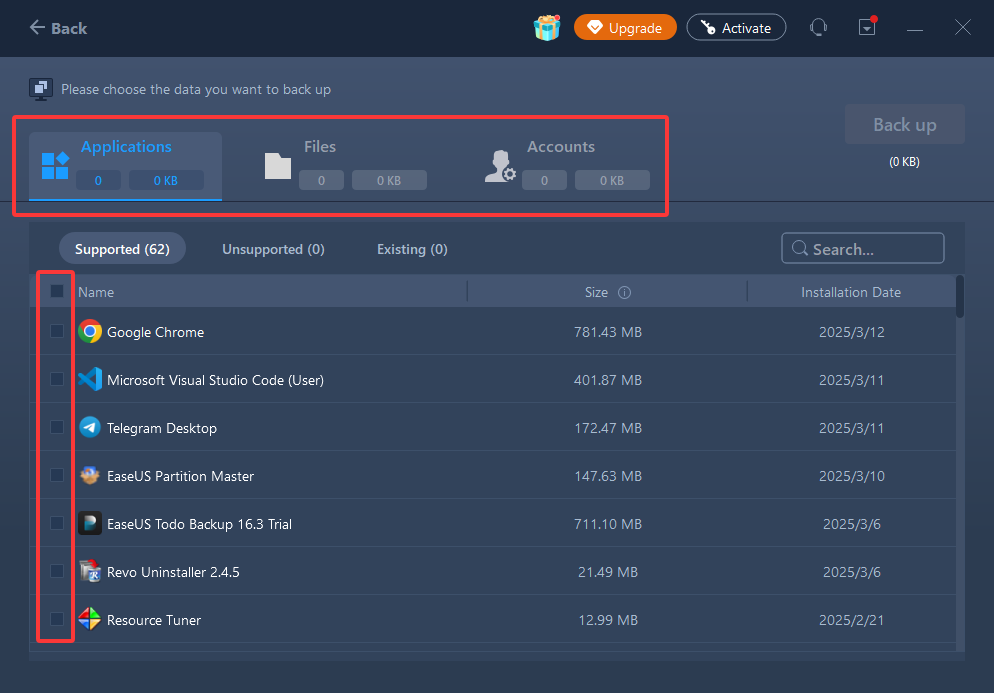
Task: Check the EaseUS Partition Master checkbox
Action: point(57,475)
